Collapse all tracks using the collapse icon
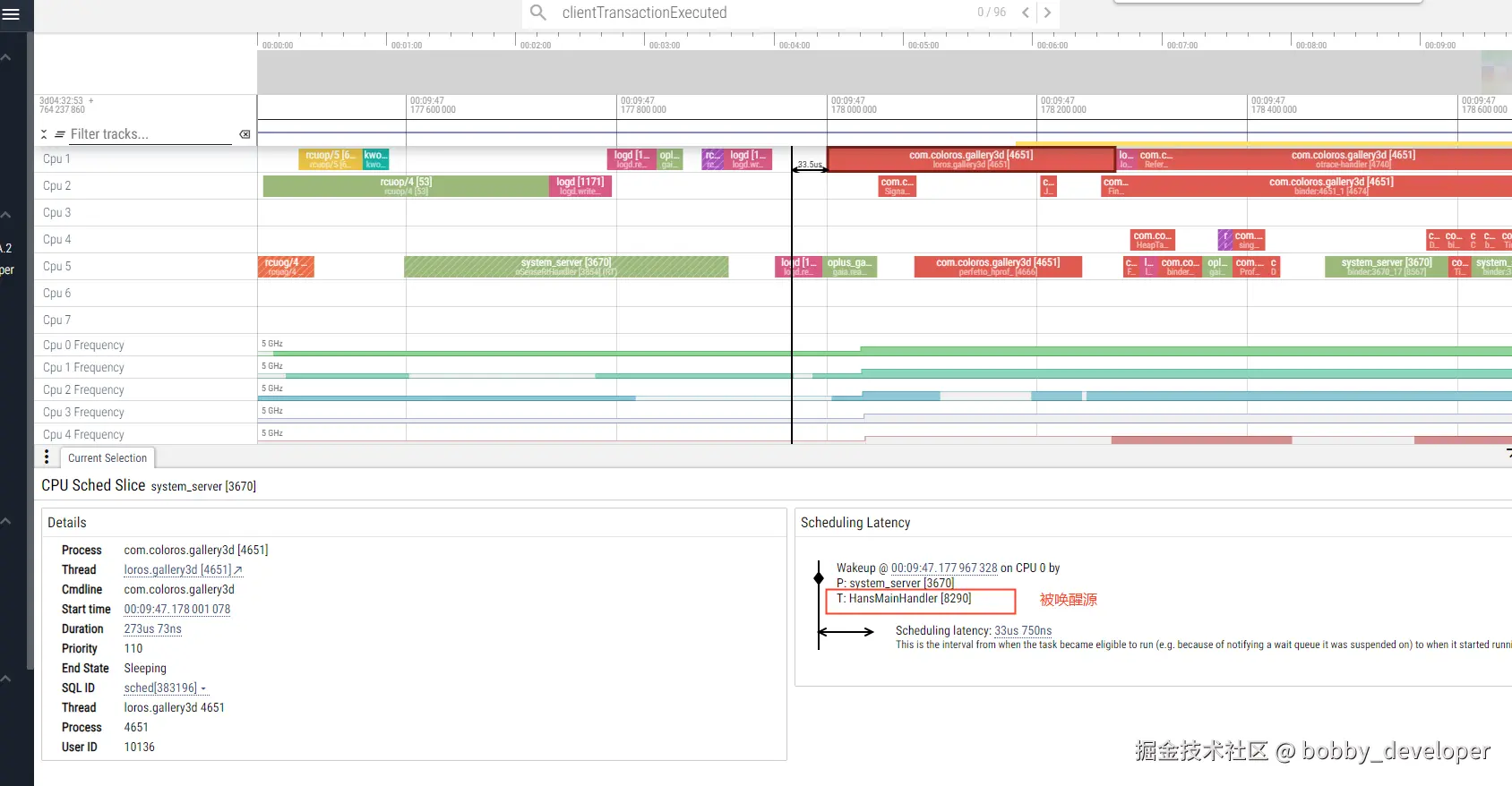Screen dimensions: 1512x786 (x=44, y=134)
